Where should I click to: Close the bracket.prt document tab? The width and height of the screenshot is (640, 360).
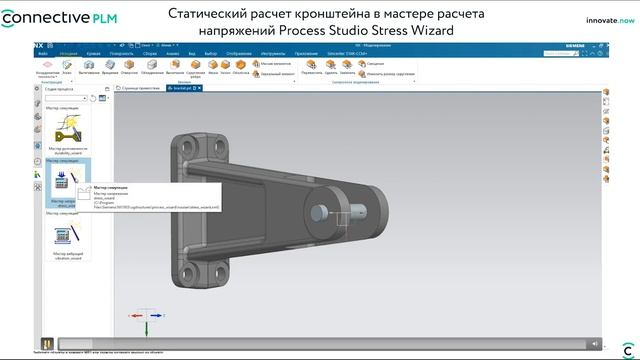pos(200,88)
